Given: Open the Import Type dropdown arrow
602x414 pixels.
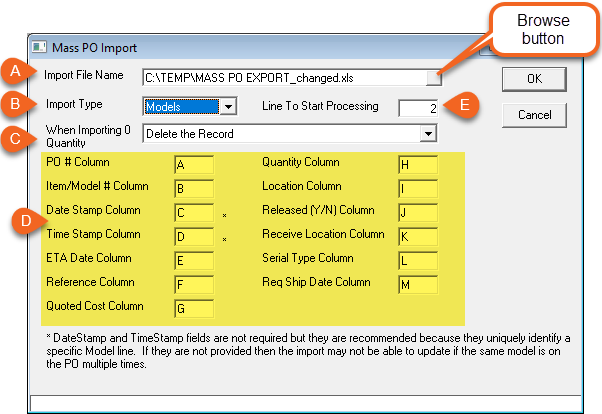Looking at the screenshot, I should [228, 106].
